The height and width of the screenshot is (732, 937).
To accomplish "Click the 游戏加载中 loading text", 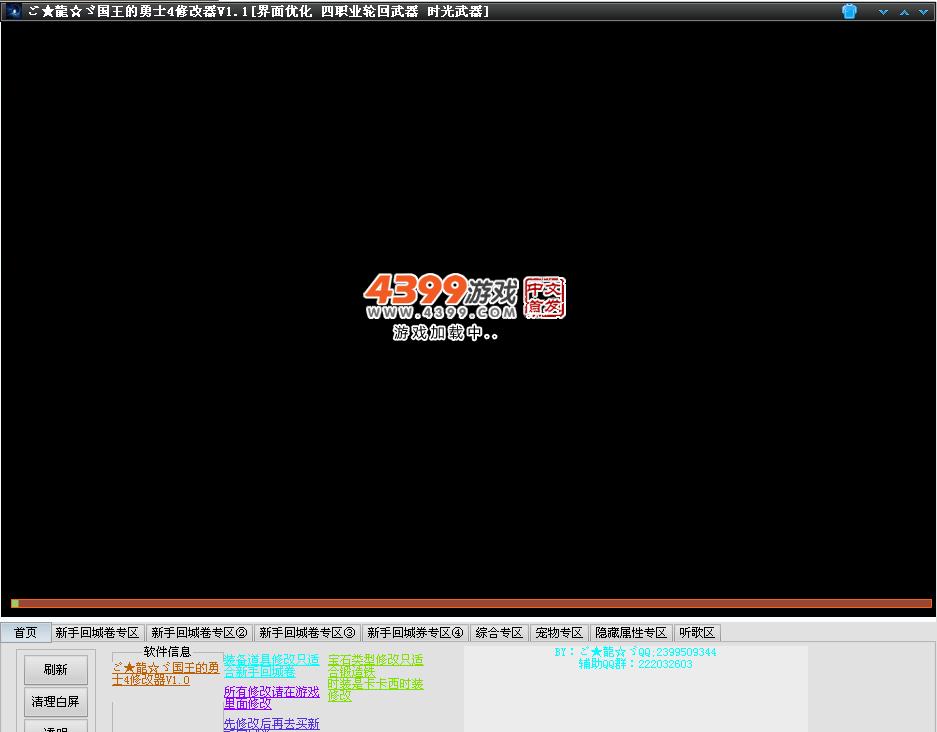I will pos(445,333).
